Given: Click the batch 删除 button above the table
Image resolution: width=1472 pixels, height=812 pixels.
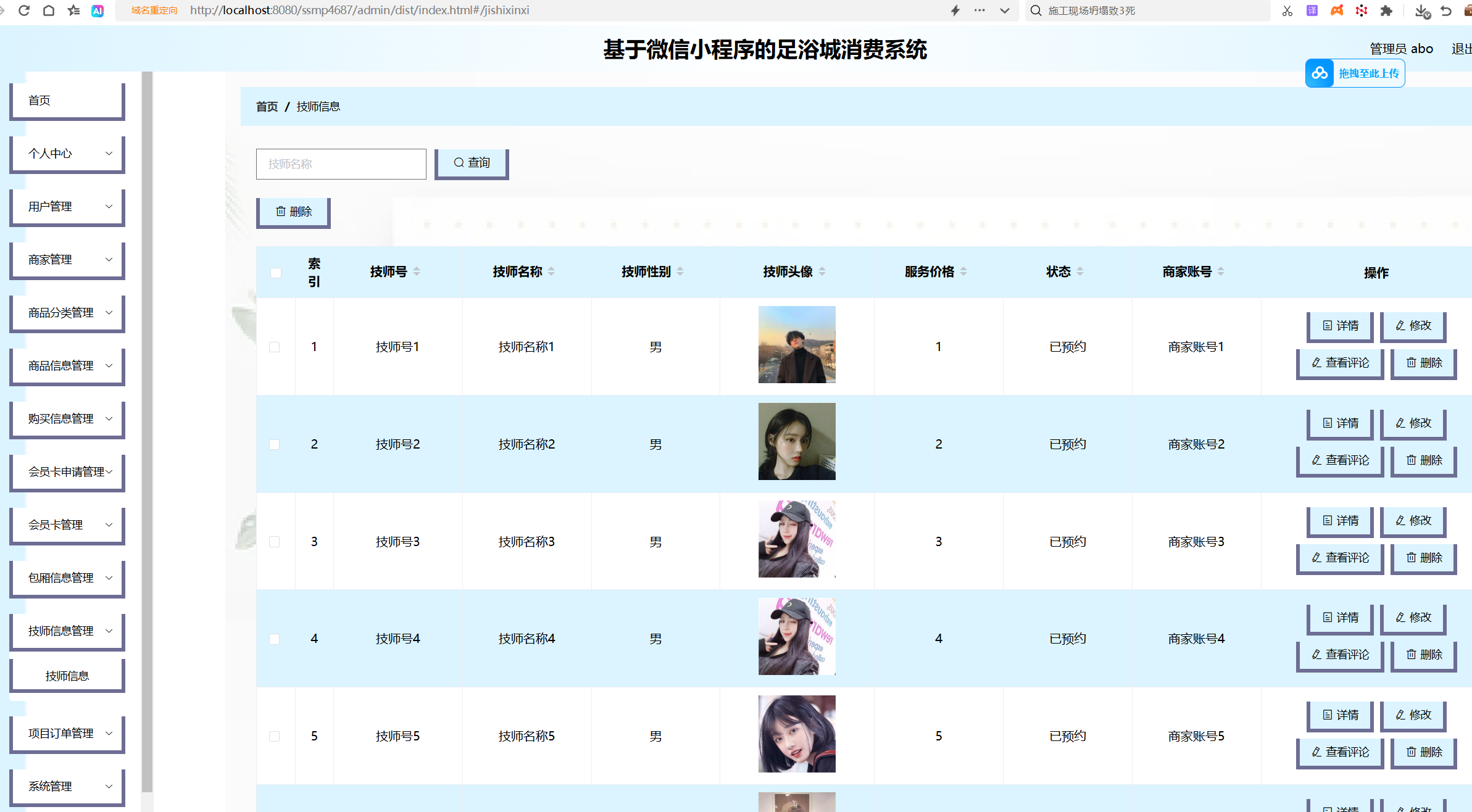Looking at the screenshot, I should coord(293,212).
